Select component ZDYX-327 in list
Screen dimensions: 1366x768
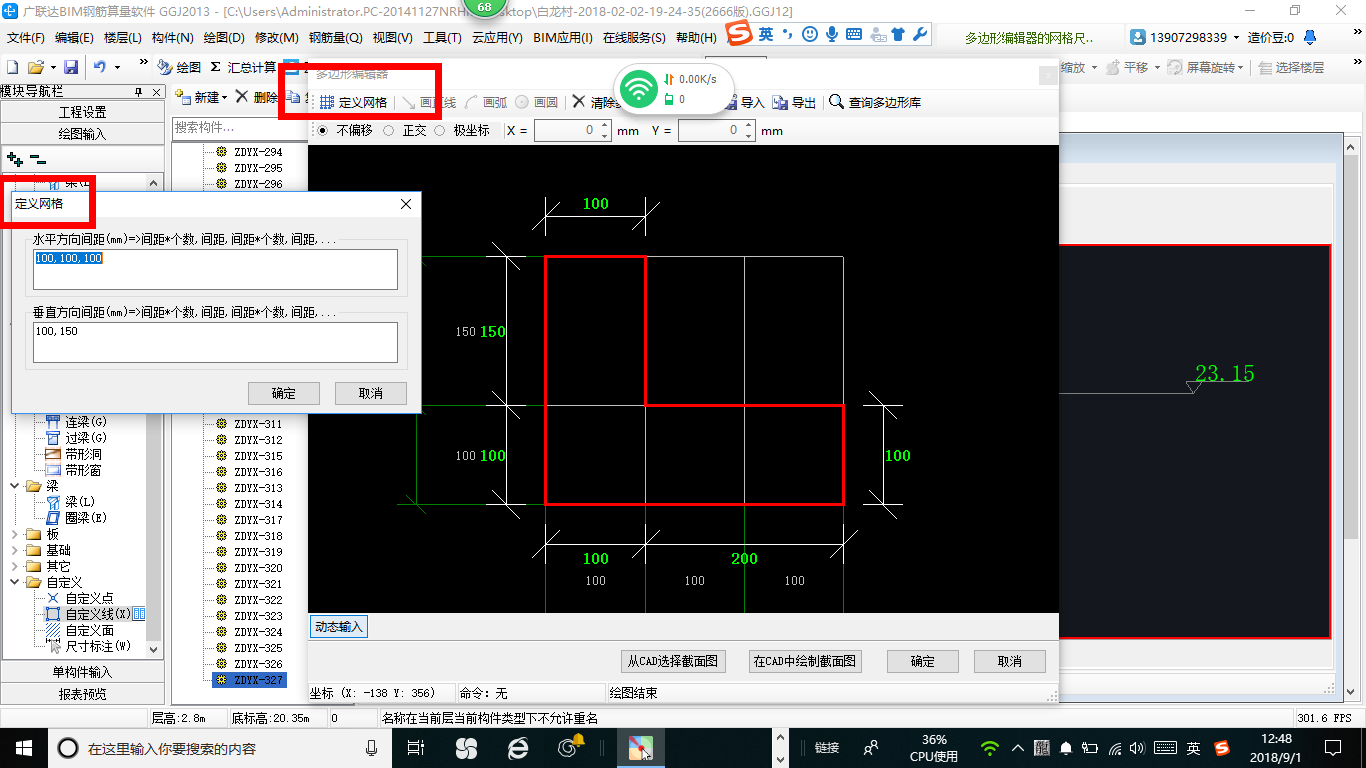pyautogui.click(x=249, y=680)
